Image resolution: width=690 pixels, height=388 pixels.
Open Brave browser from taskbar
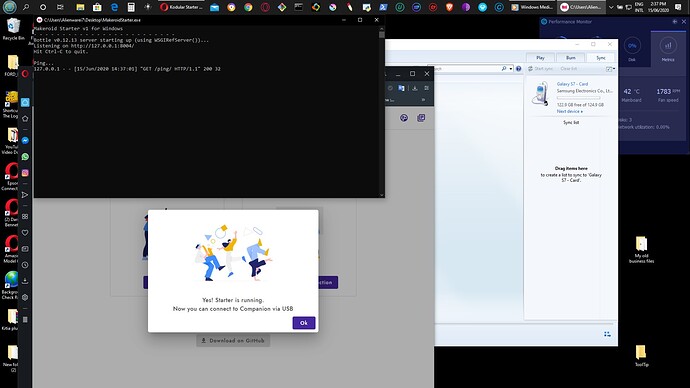(449, 7)
